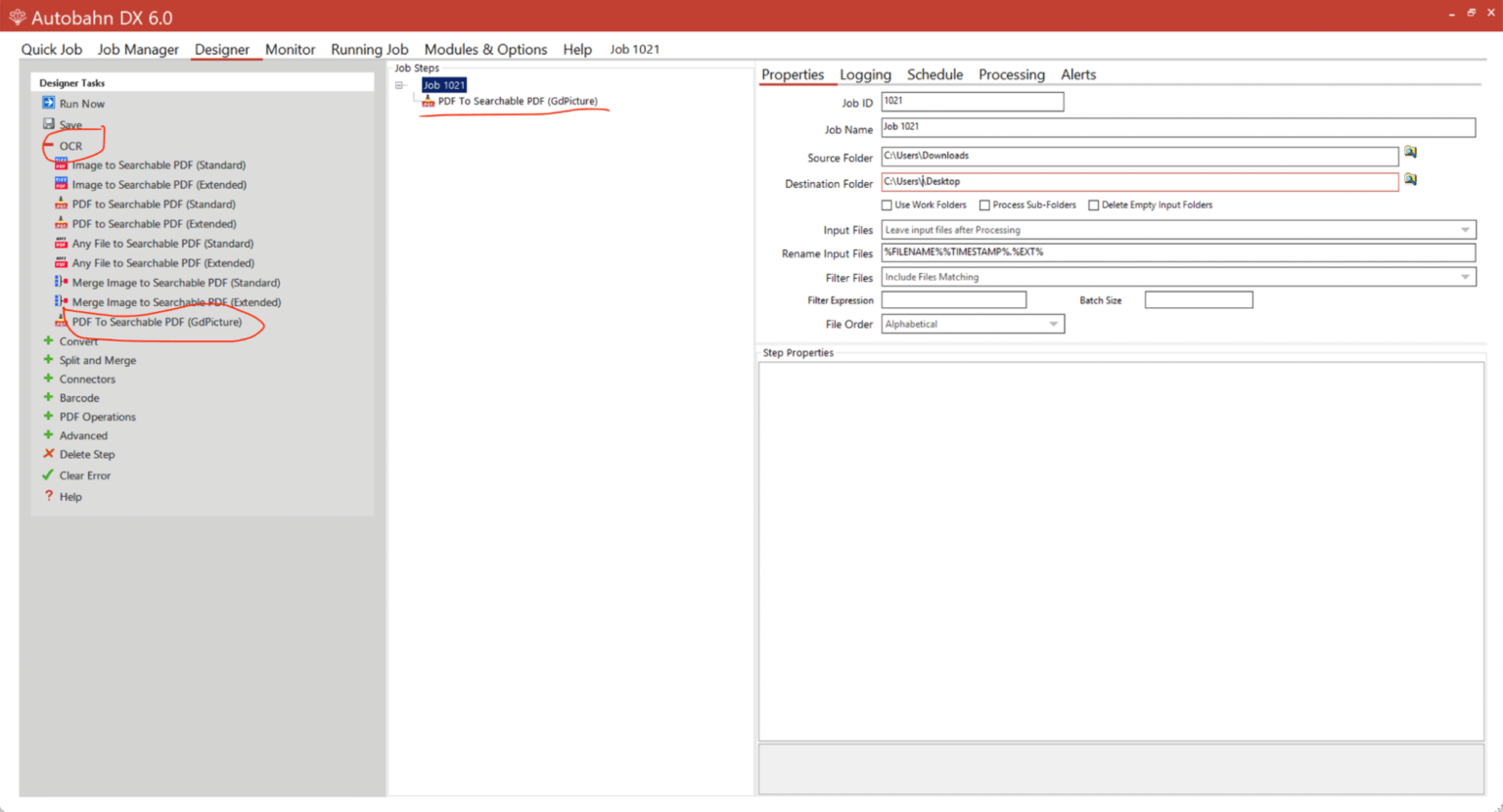
Task: Enable the Use Work Folders checkbox
Action: [888, 204]
